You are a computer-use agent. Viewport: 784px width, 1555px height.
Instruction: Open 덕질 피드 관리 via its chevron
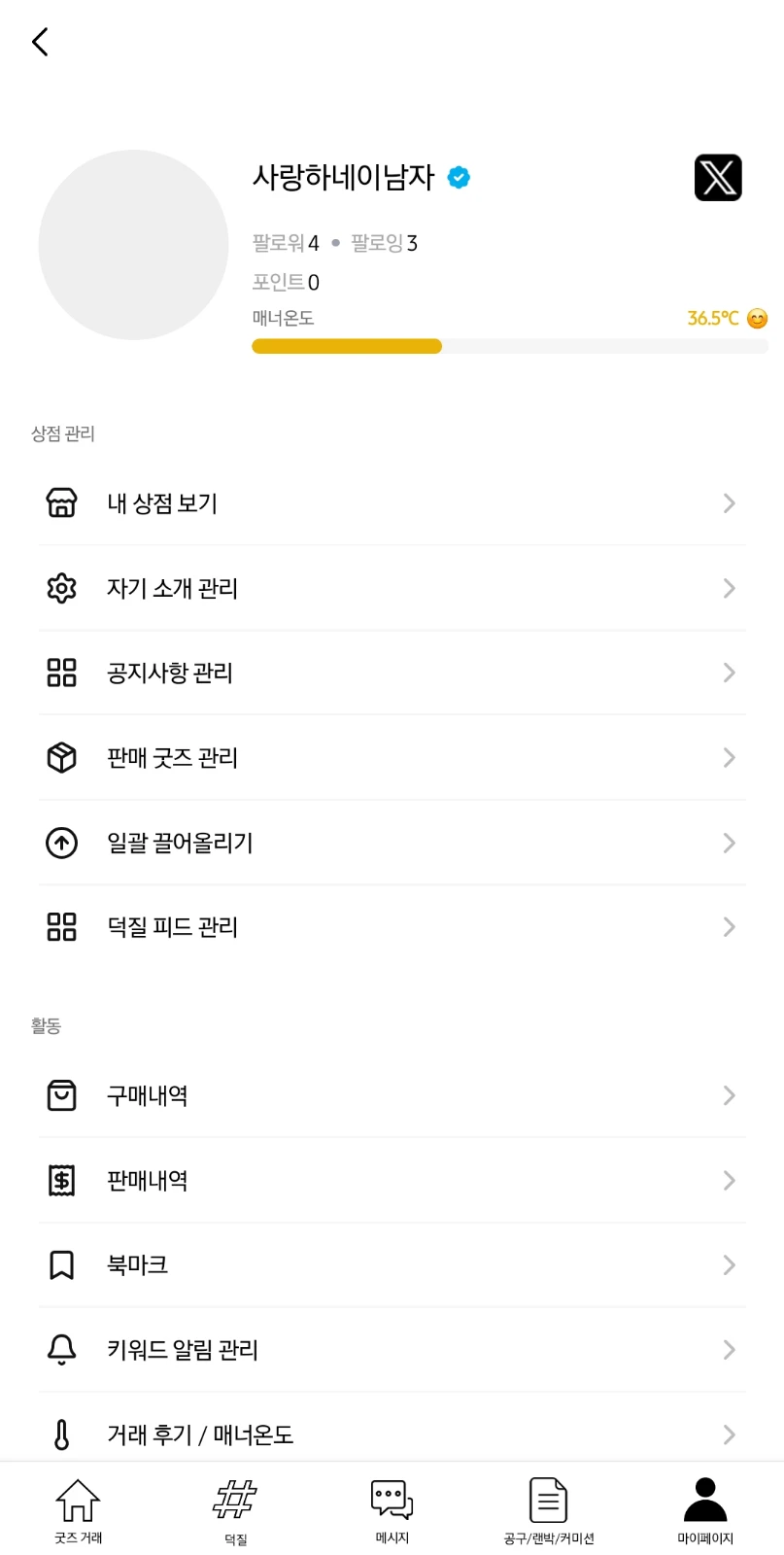click(x=729, y=927)
